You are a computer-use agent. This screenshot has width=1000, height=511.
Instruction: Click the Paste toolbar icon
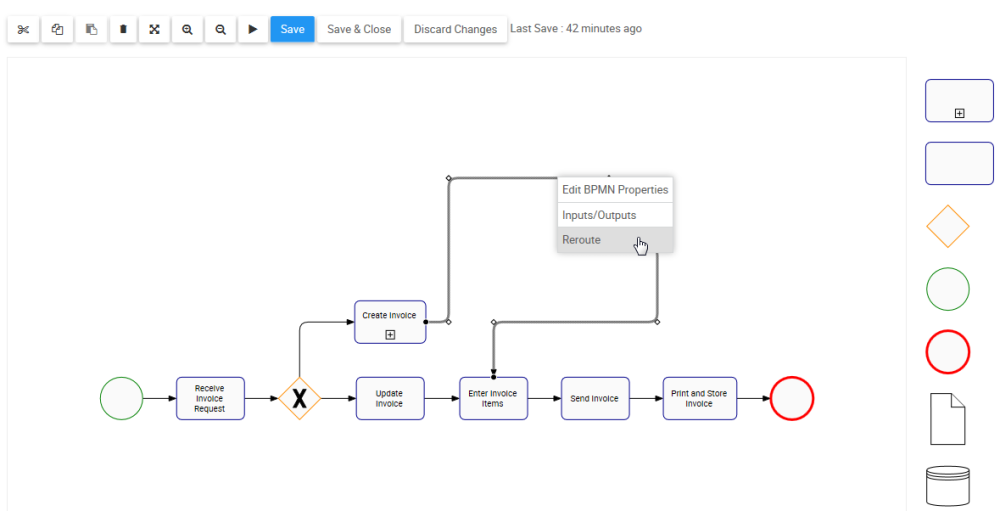(x=91, y=29)
